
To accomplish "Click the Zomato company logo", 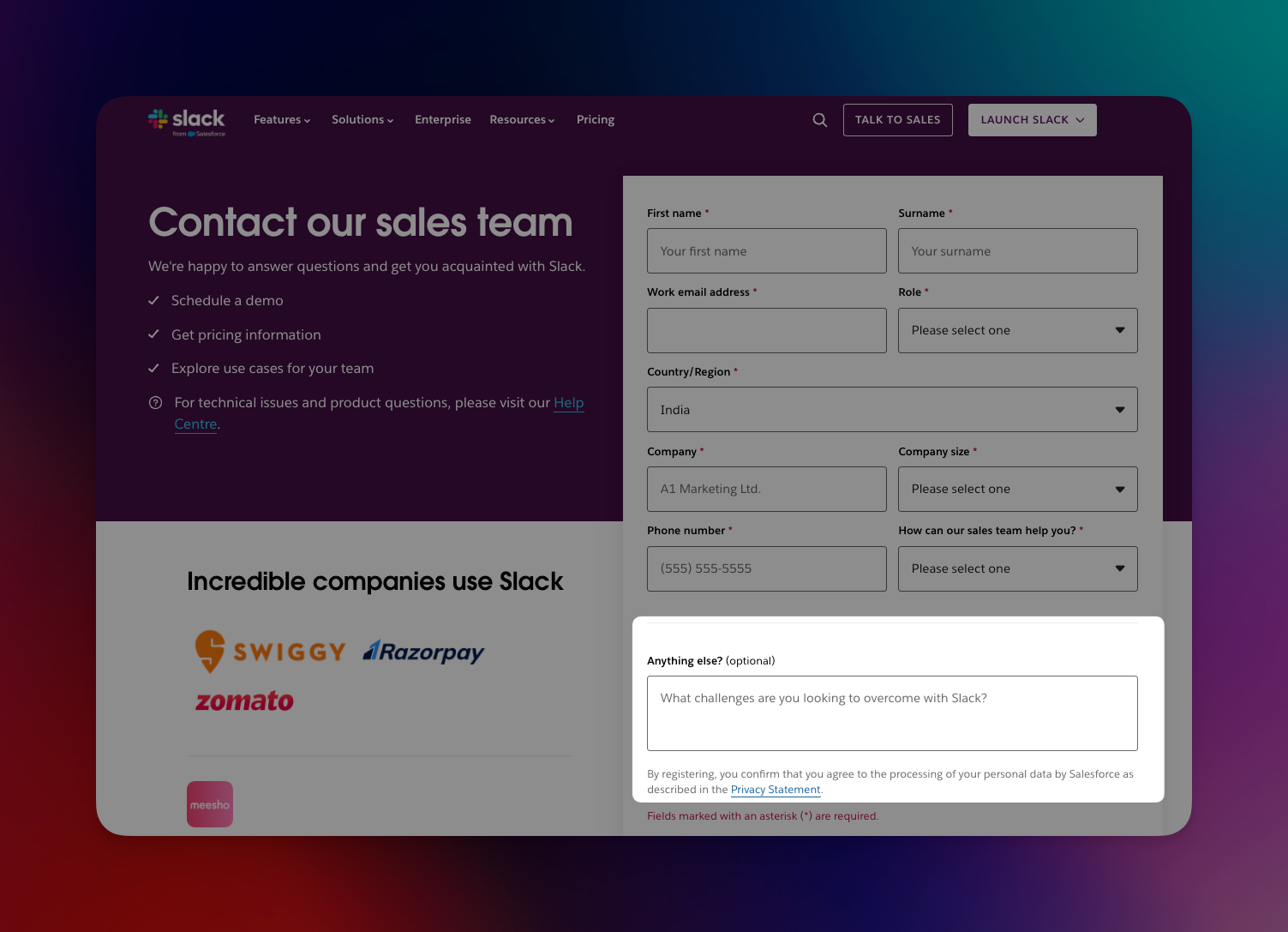I will (244, 701).
